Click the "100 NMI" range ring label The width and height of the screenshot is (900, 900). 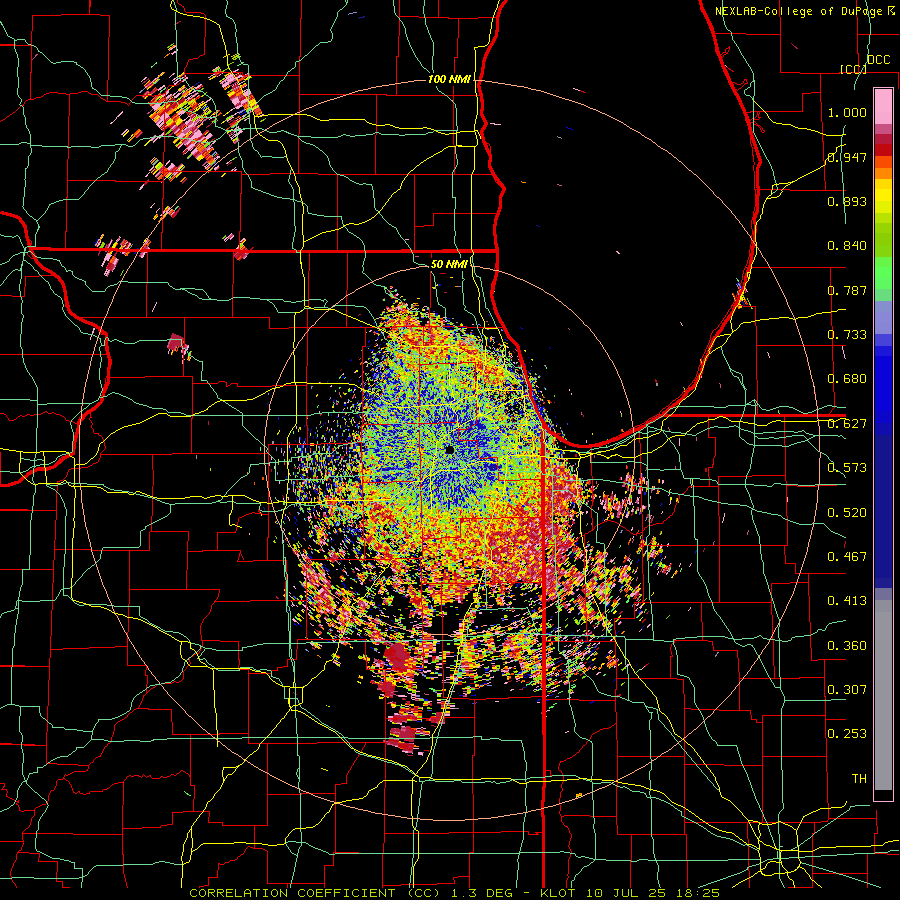[449, 79]
